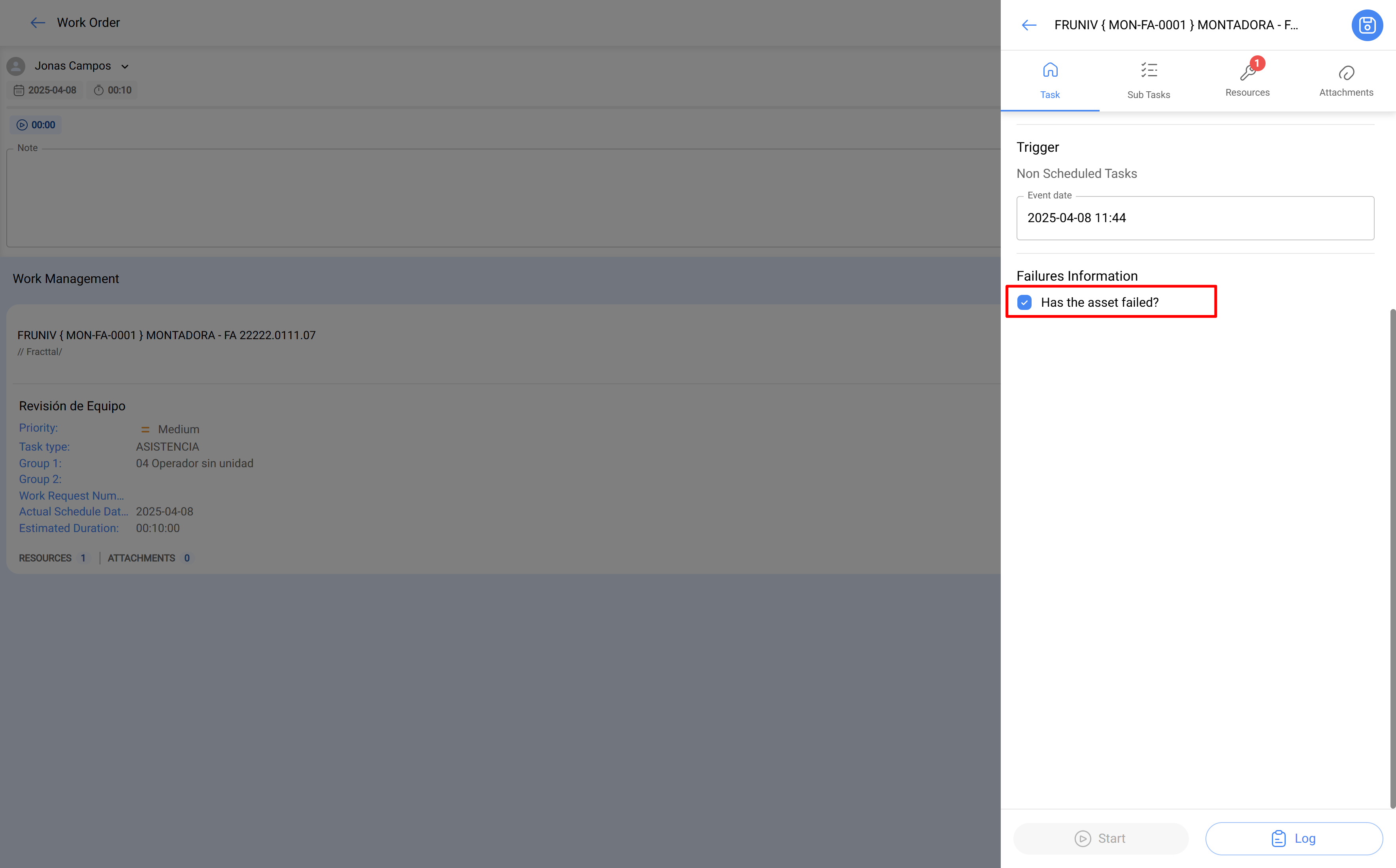The height and width of the screenshot is (868, 1396).
Task: Click the calendar icon next to 2025-04-08
Action: pos(19,90)
